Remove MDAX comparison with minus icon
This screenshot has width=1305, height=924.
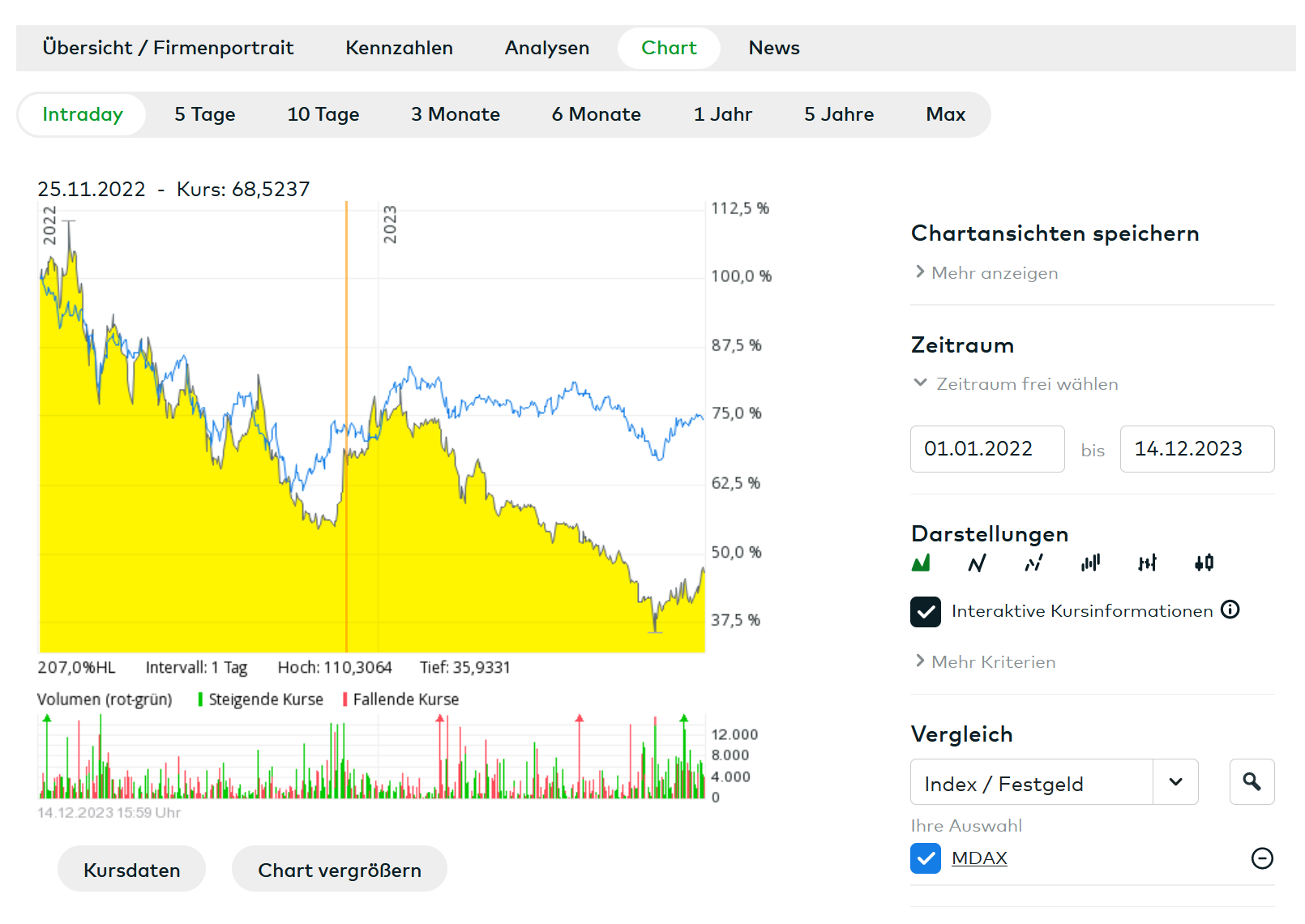coord(1262,858)
